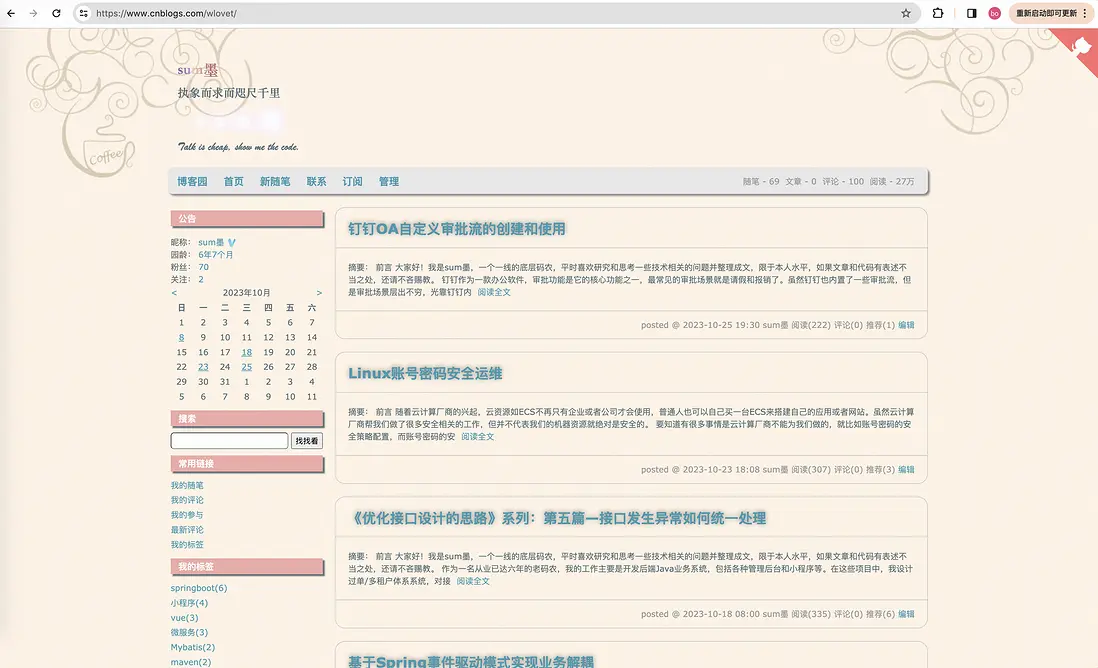The height and width of the screenshot is (668, 1098).
Task: Open the sum墨 nickname link in 公告
Action: click(x=211, y=242)
